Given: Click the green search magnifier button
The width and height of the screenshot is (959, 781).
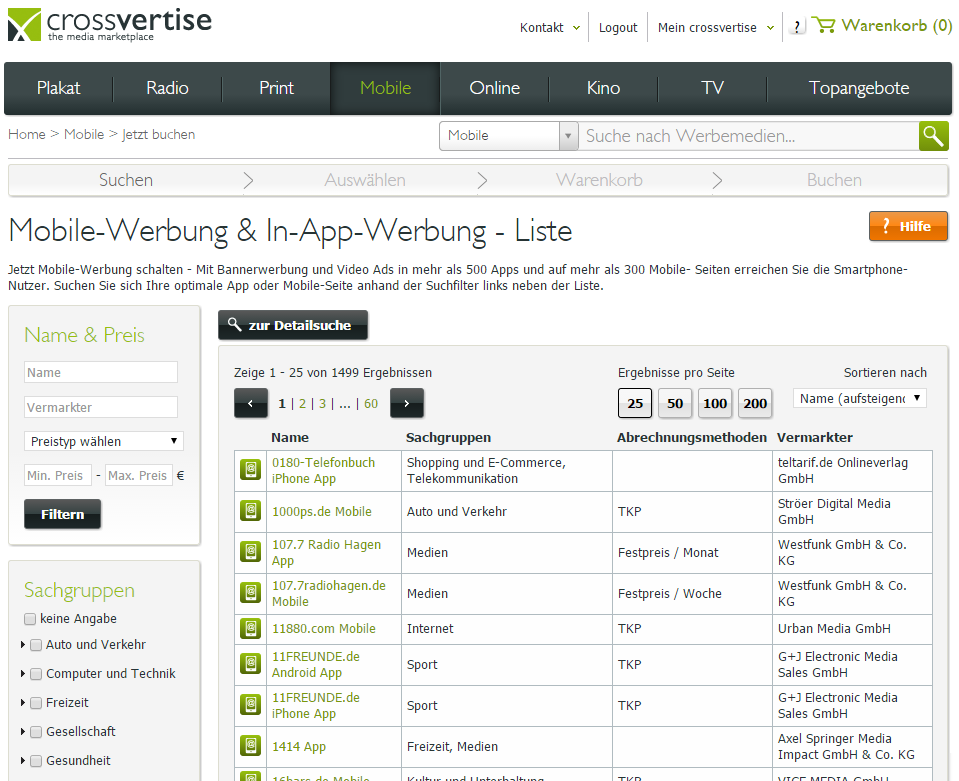Looking at the screenshot, I should (x=933, y=136).
